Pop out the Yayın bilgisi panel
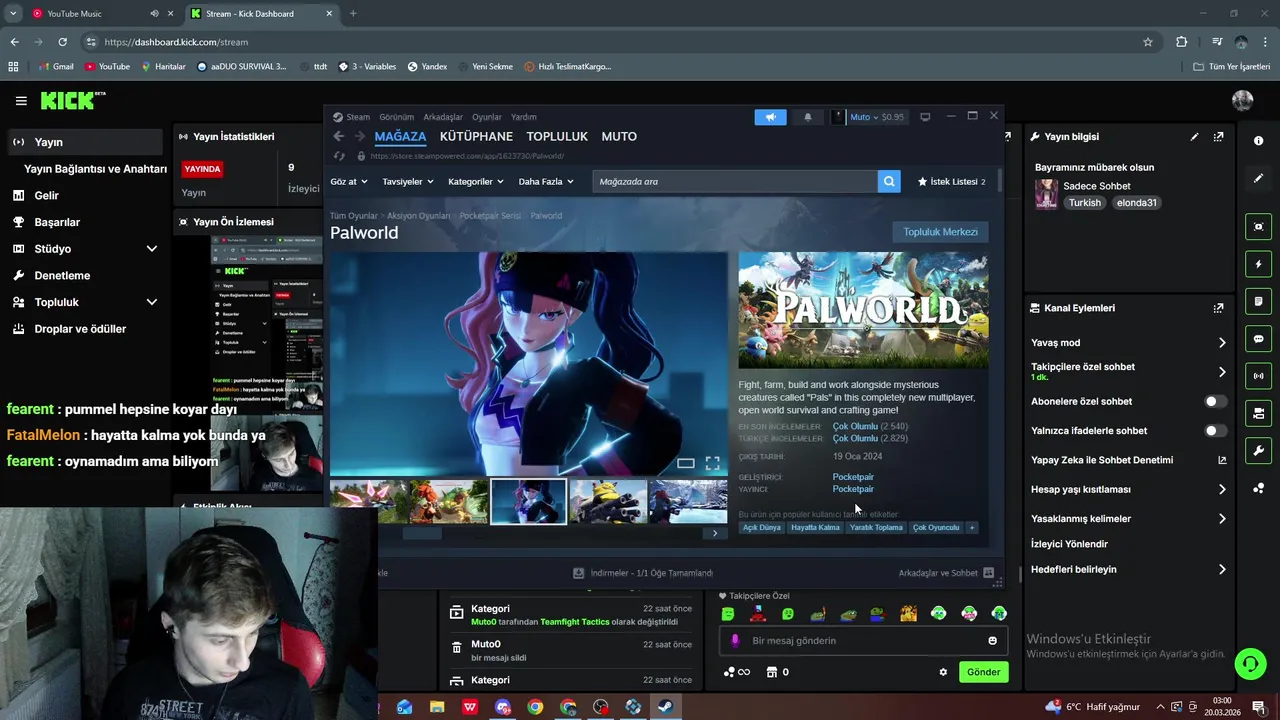1280x720 pixels. 1218,137
